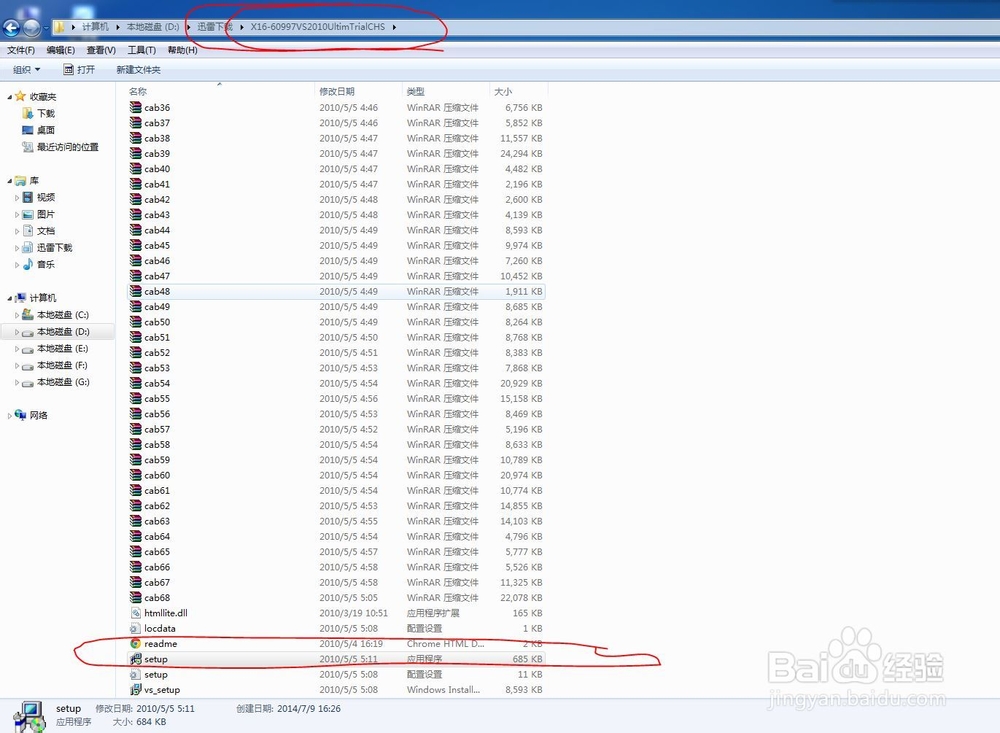Open the 工具(T) menu
Viewport: 1000px width, 733px height.
(142, 50)
